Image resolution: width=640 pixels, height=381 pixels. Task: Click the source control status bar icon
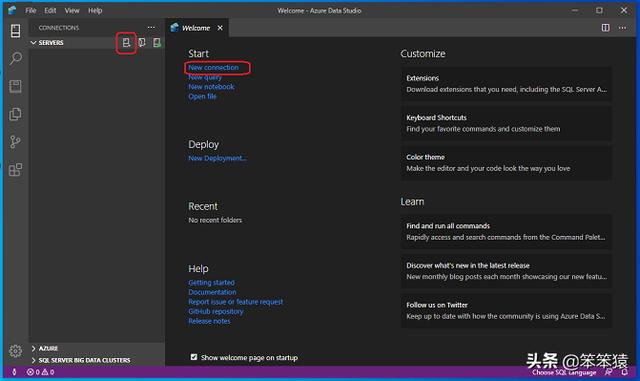click(14, 372)
